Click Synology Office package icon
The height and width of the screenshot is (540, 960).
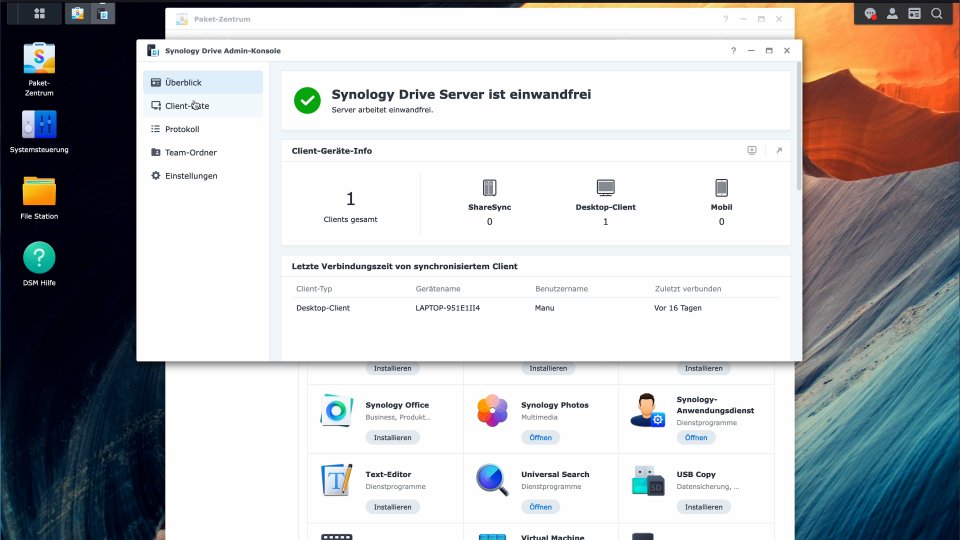[x=336, y=410]
